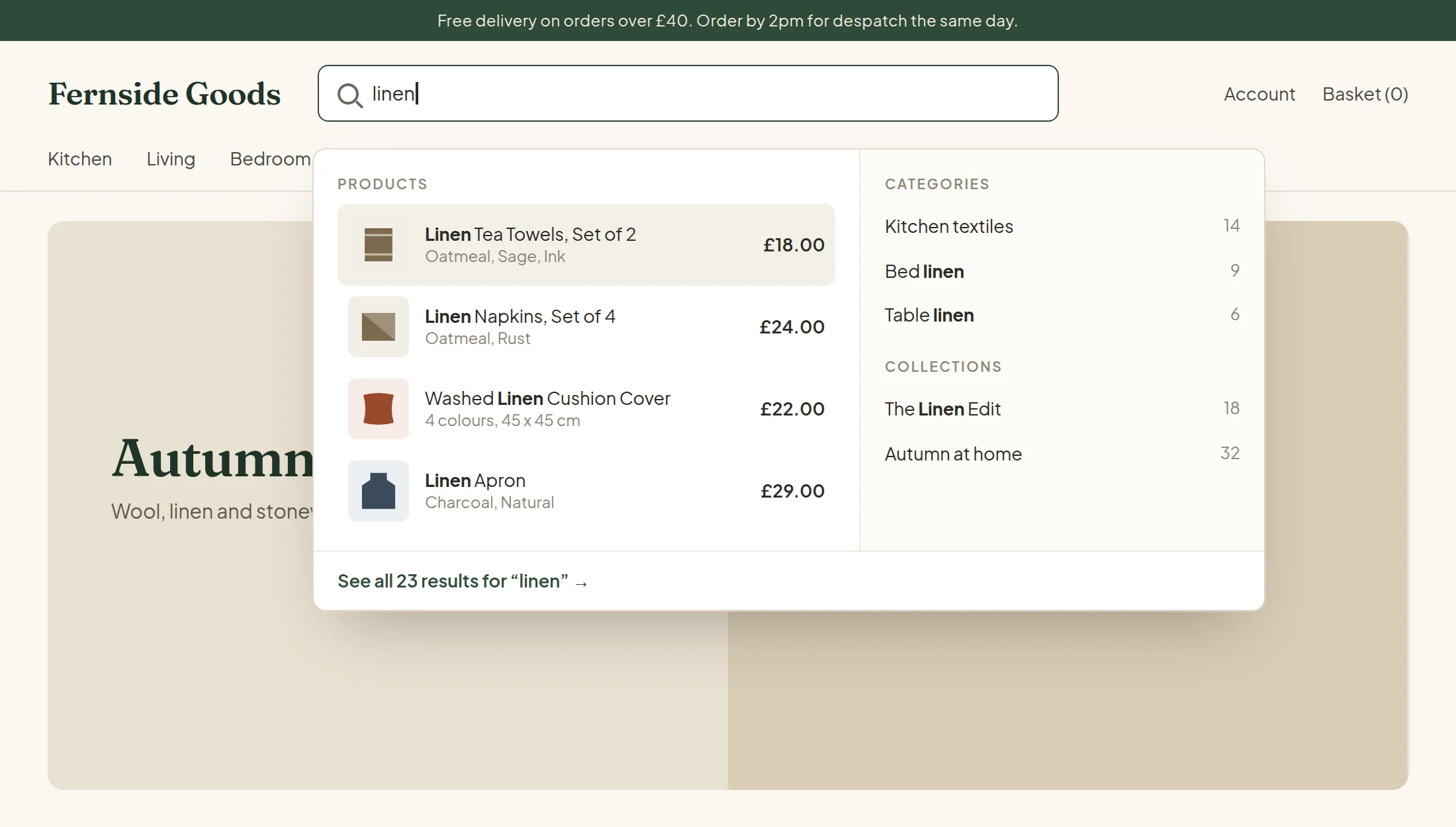The image size is (1456, 827).
Task: Click in the search field containing linen
Action: (x=688, y=93)
